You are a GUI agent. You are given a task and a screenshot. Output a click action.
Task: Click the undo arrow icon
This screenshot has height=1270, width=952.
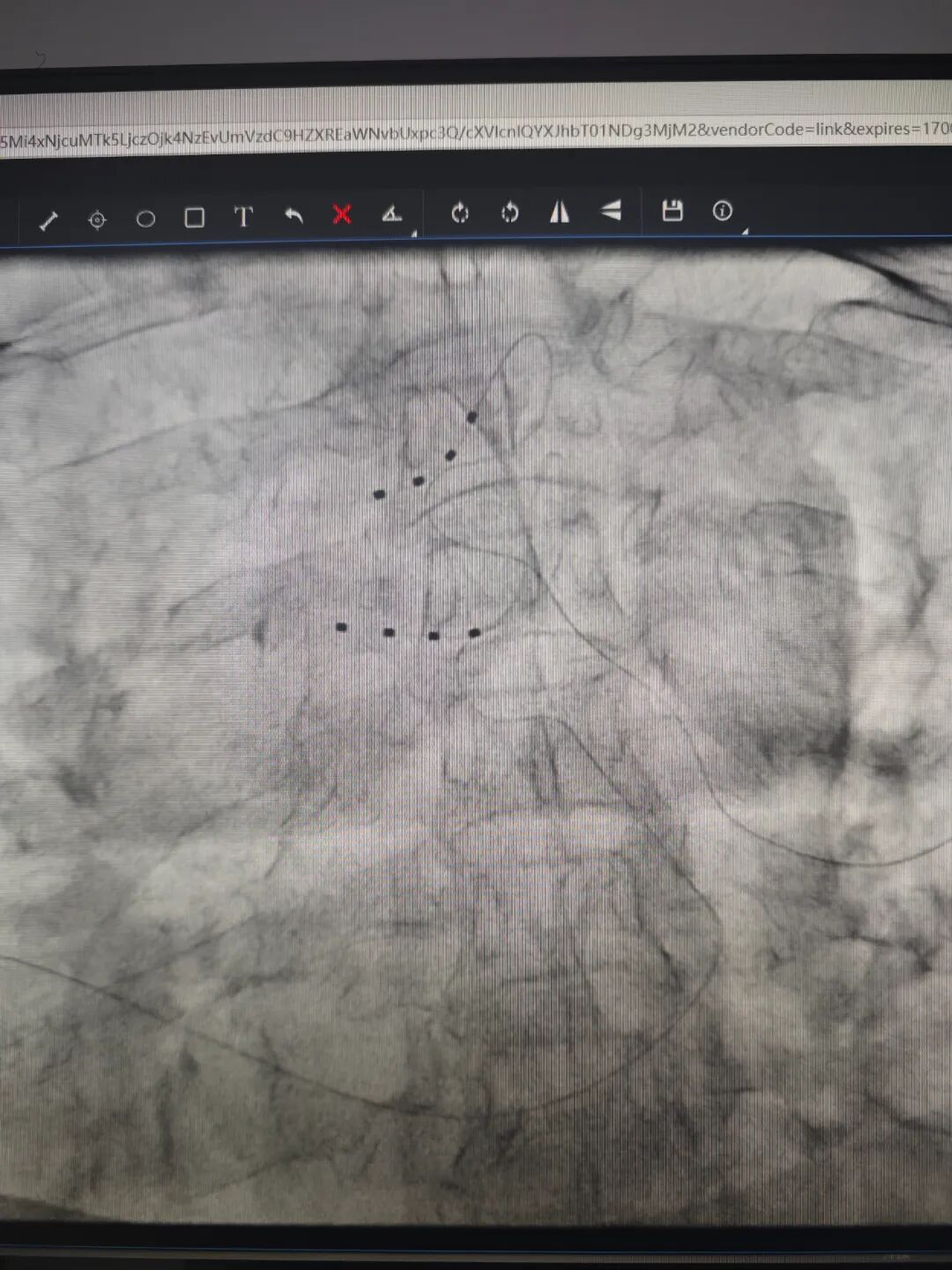point(294,215)
